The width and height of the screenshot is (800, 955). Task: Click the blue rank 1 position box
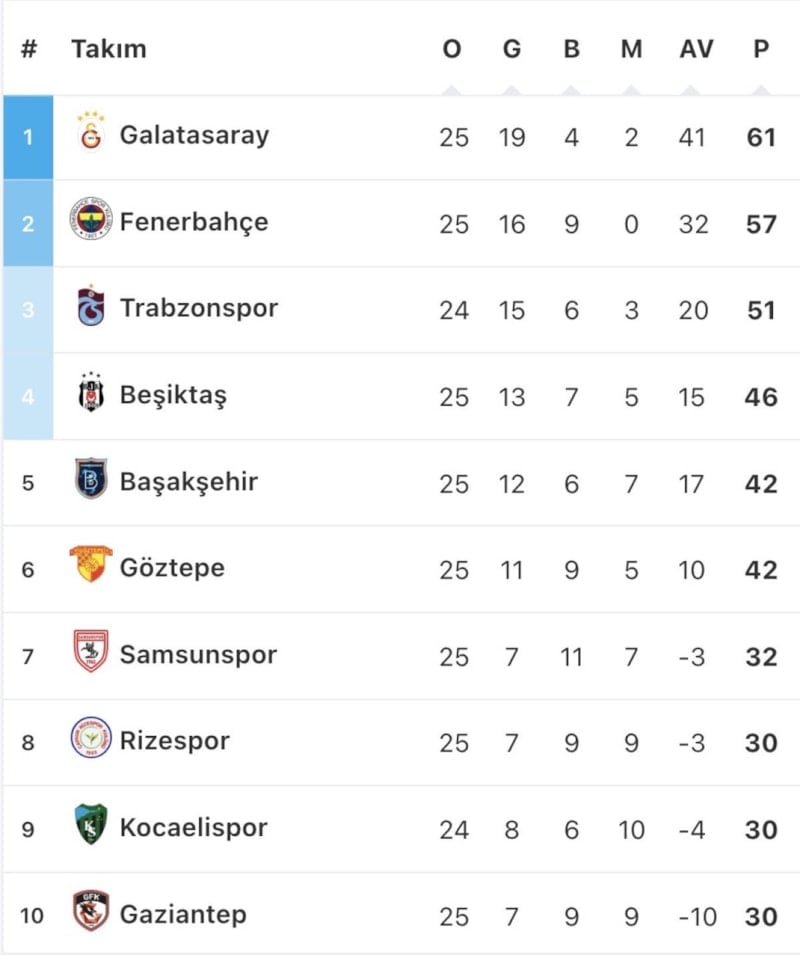point(28,137)
